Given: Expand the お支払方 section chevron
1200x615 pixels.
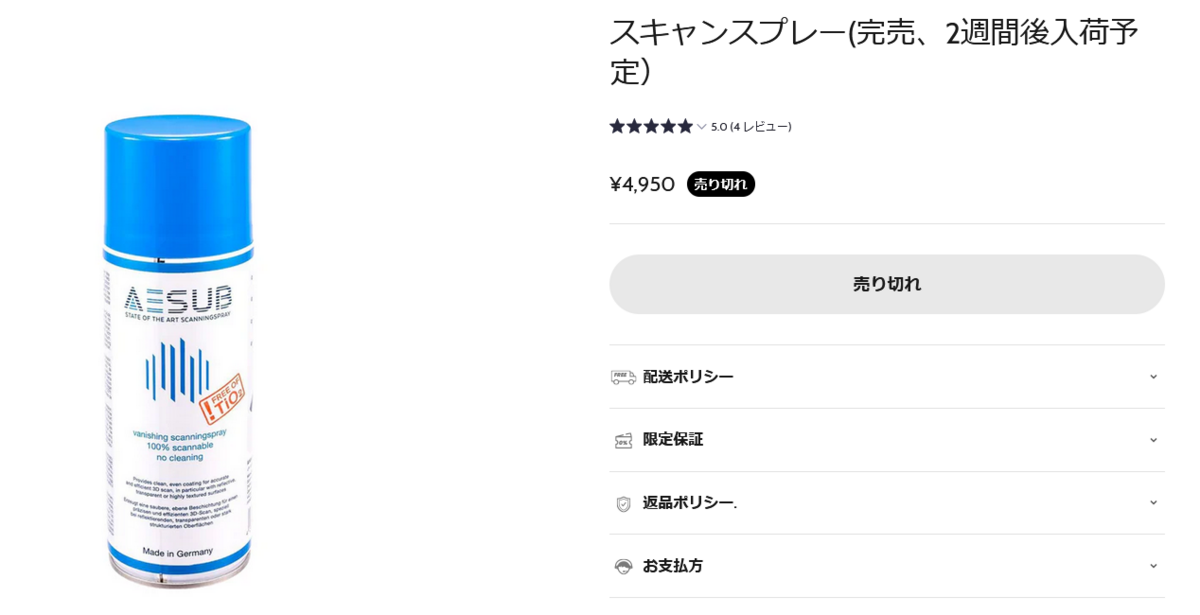Looking at the screenshot, I should click(x=1153, y=566).
